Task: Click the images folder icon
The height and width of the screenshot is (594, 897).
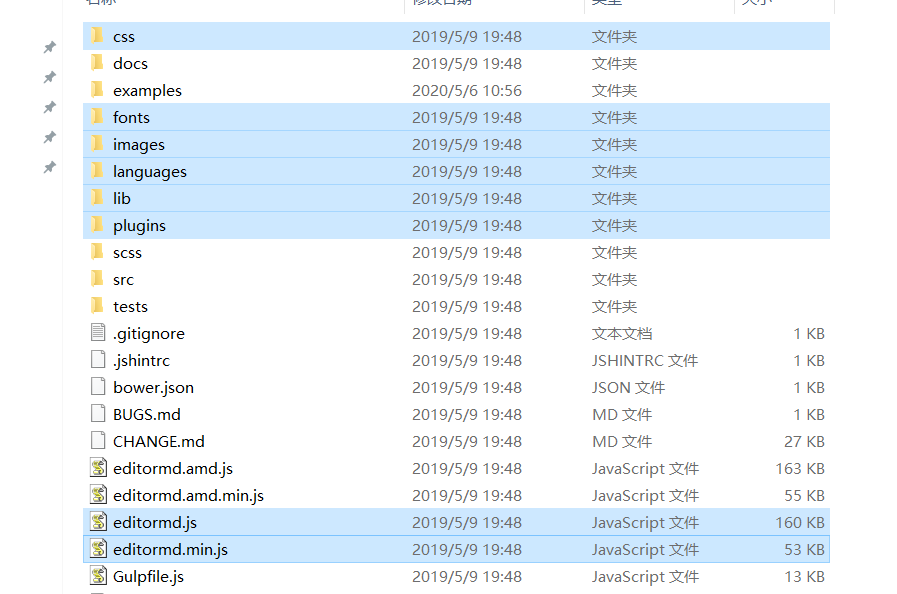Action: pos(98,143)
